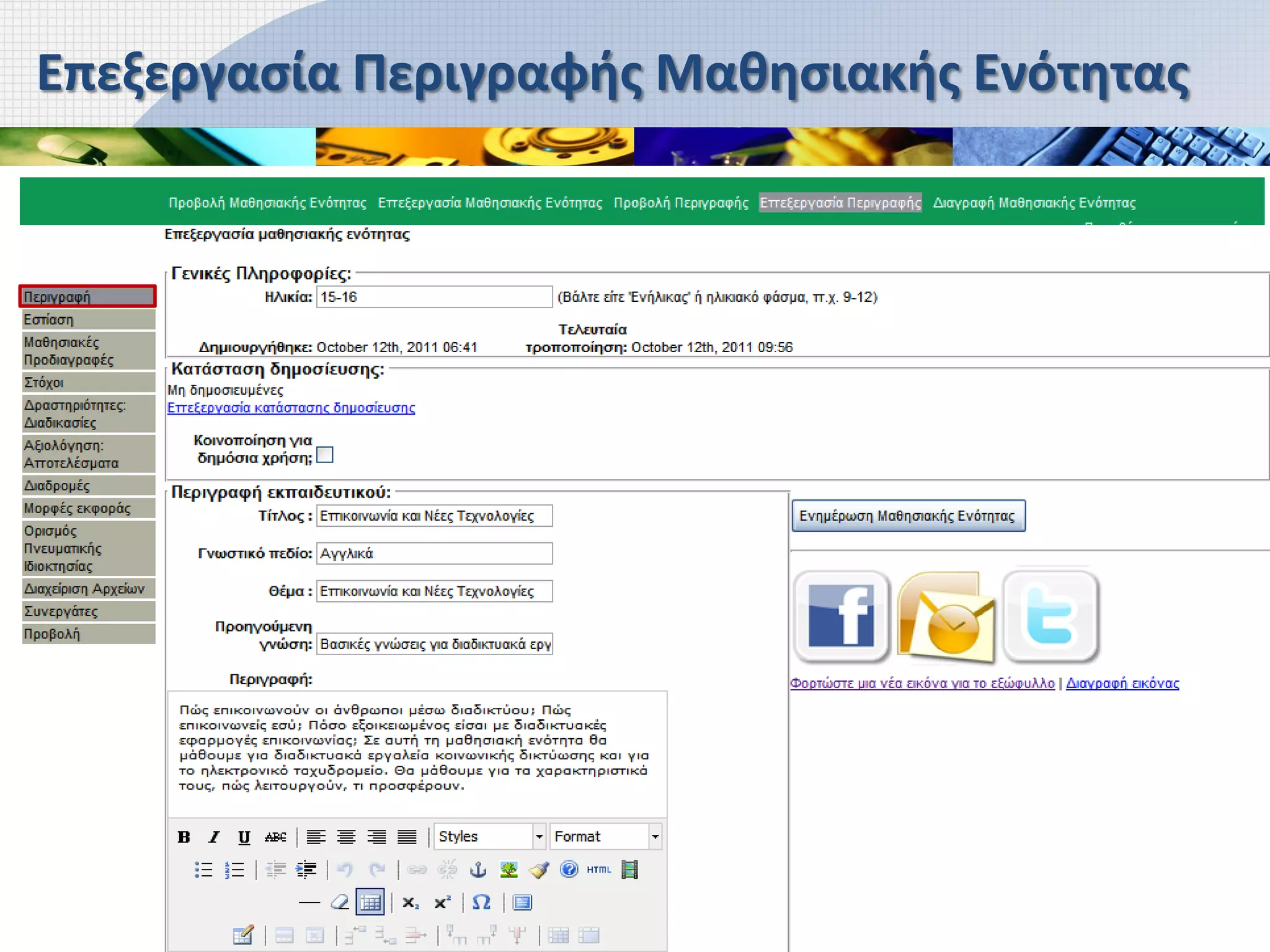1270x952 pixels.
Task: Open Μαθησιακές Προδιαγραφές sidebar item
Action: point(89,351)
